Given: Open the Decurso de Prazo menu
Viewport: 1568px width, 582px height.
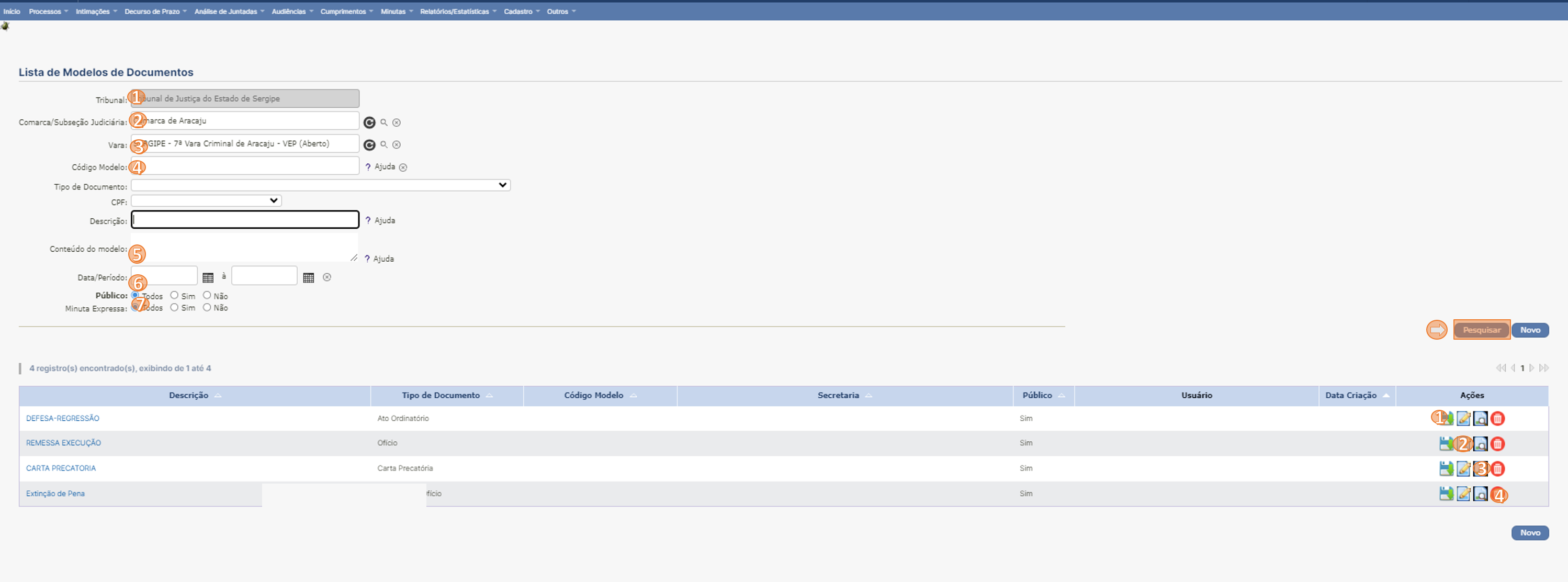Looking at the screenshot, I should [155, 12].
